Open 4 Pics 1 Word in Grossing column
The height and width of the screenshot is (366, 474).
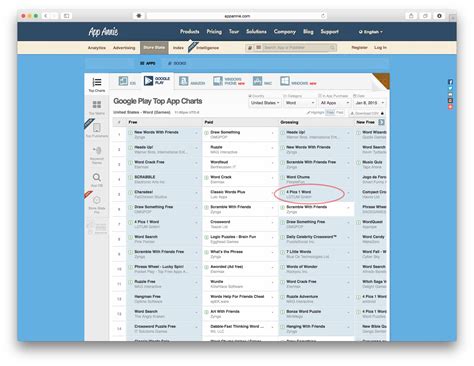[298, 192]
